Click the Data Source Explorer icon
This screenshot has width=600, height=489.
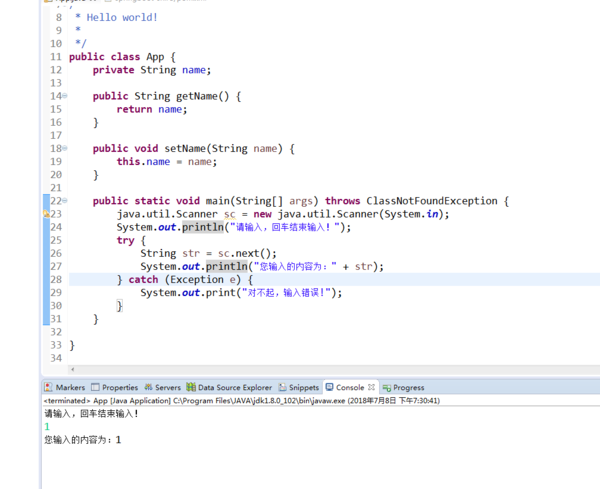pos(191,387)
